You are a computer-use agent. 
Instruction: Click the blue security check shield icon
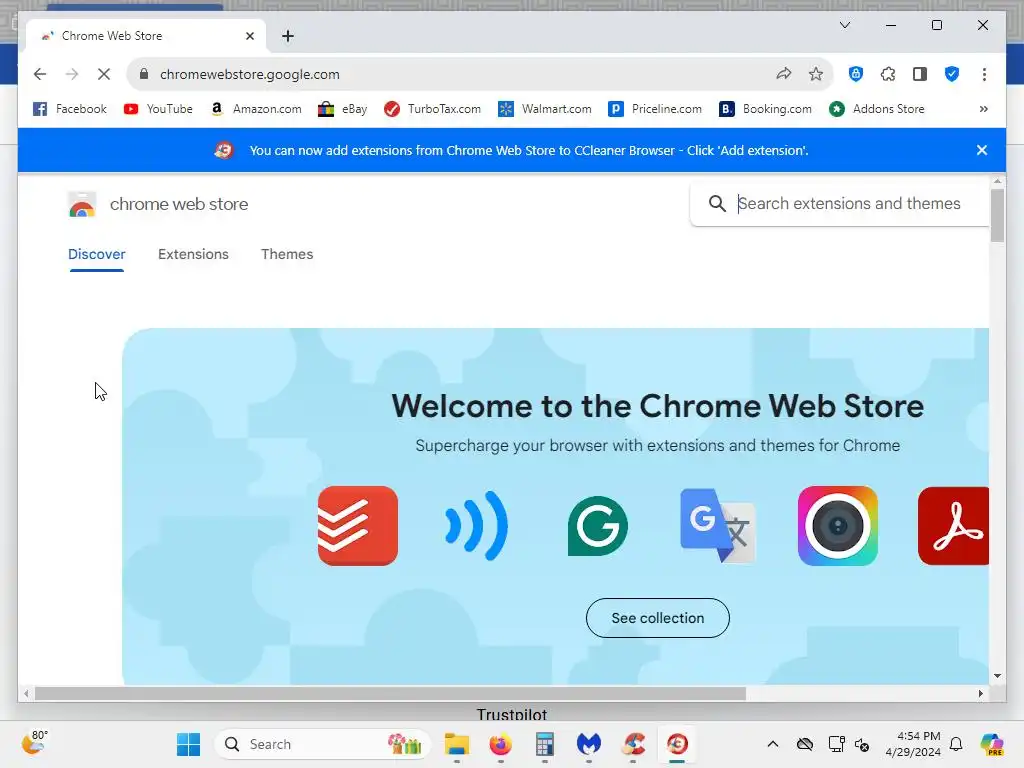952,74
